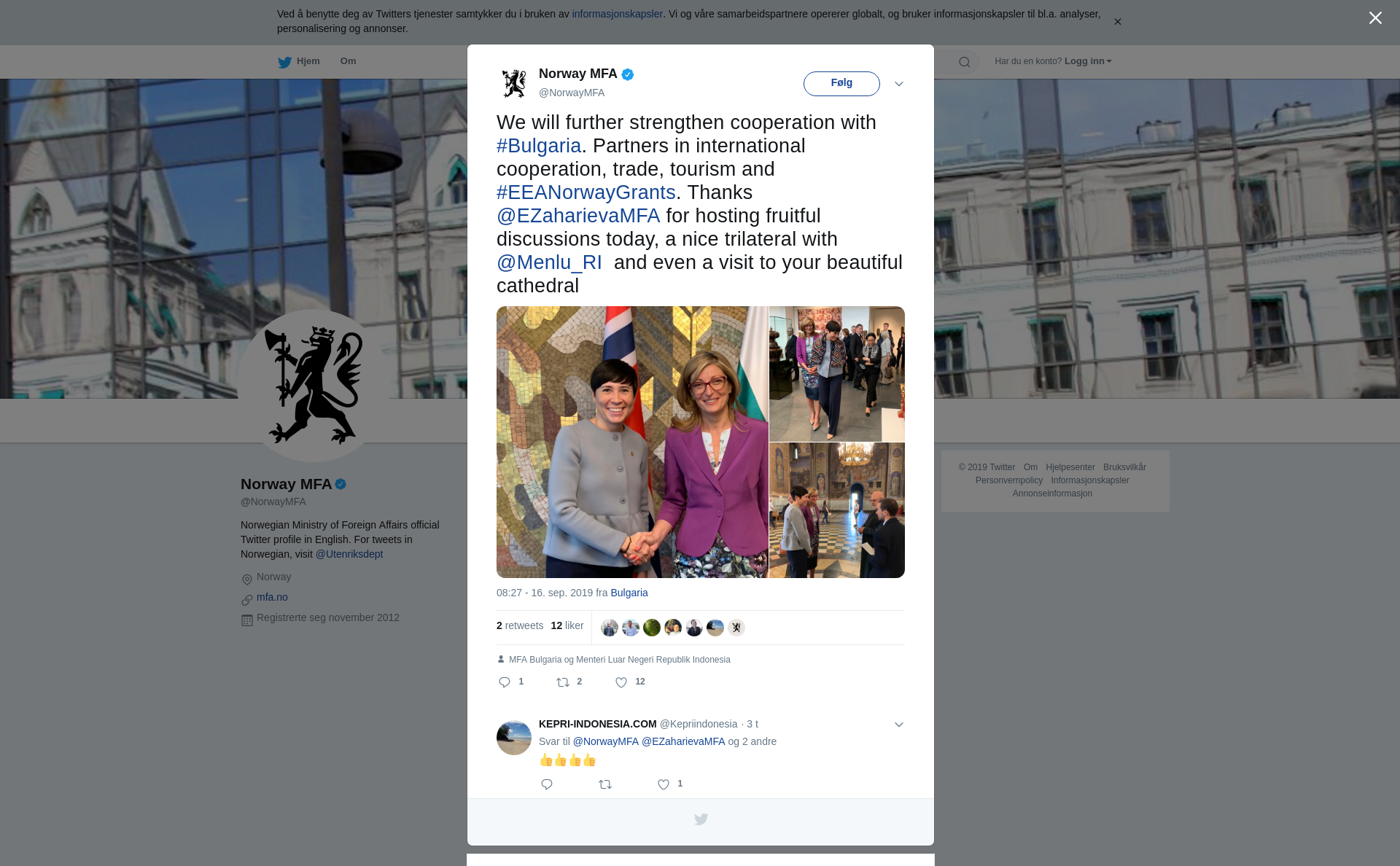Screen dimensions: 1400x866
Task: Close the tweet overlay window
Action: click(x=1374, y=18)
